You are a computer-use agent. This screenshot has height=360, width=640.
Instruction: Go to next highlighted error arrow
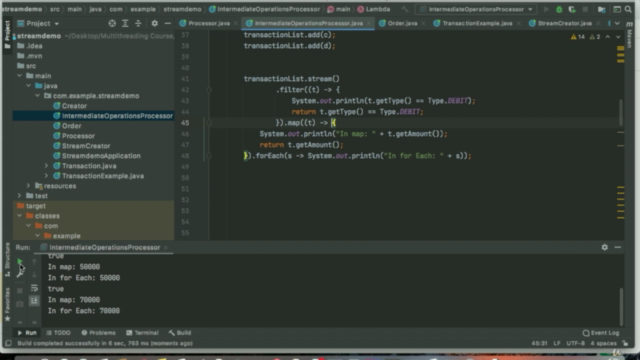618,37
